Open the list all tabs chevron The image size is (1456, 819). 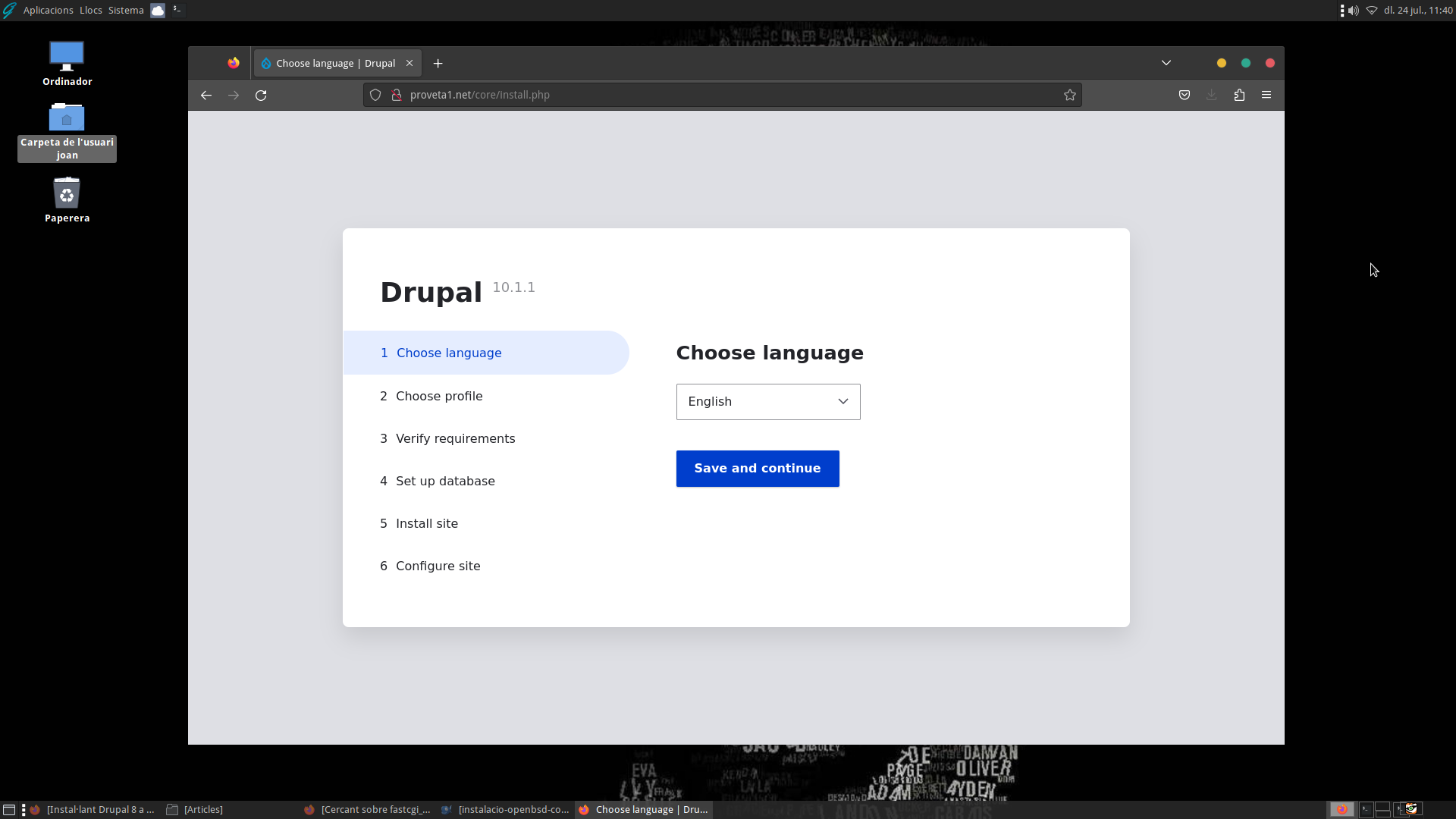[1166, 63]
